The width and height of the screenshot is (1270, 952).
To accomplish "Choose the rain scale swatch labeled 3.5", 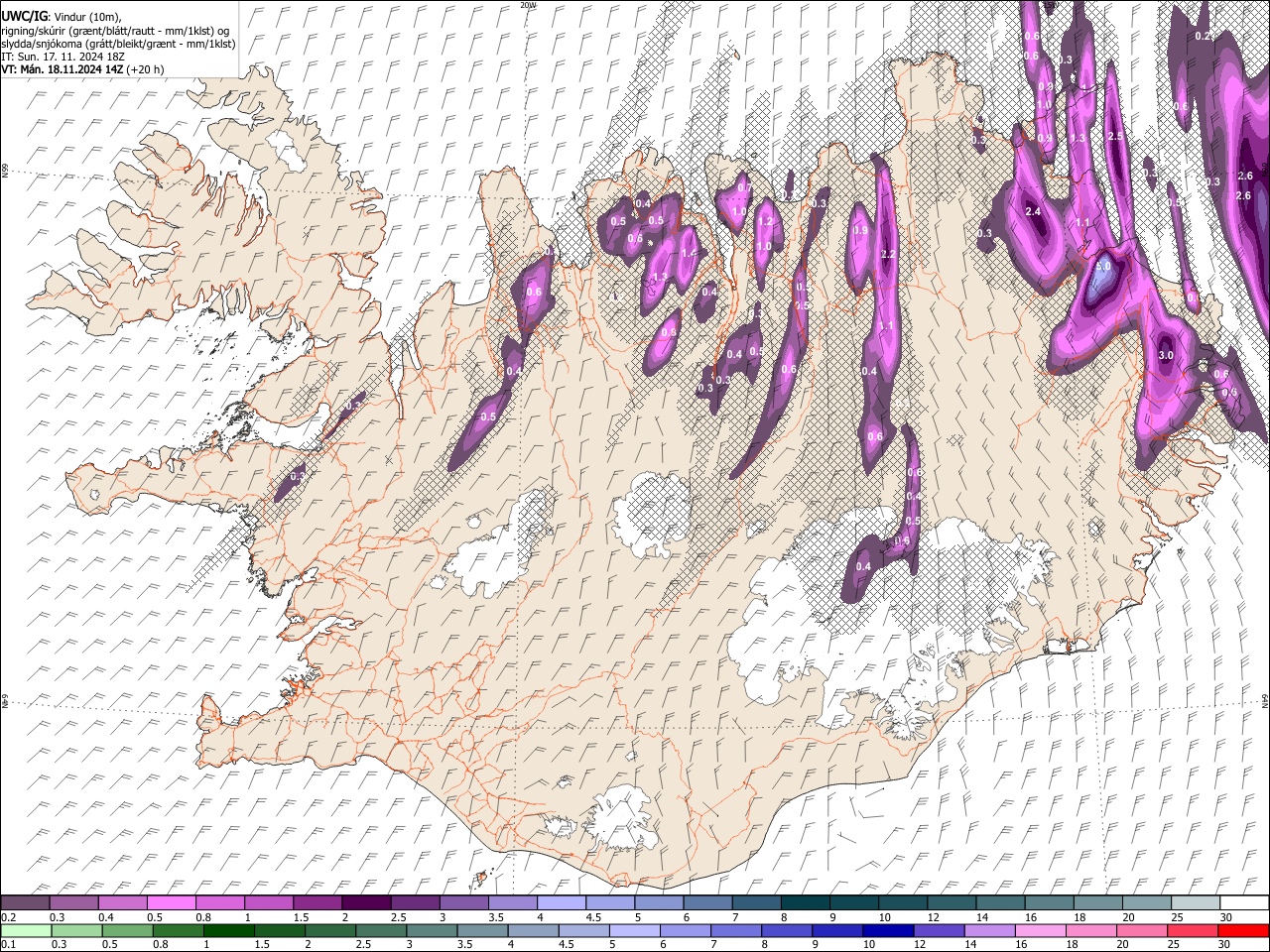I will (481, 931).
